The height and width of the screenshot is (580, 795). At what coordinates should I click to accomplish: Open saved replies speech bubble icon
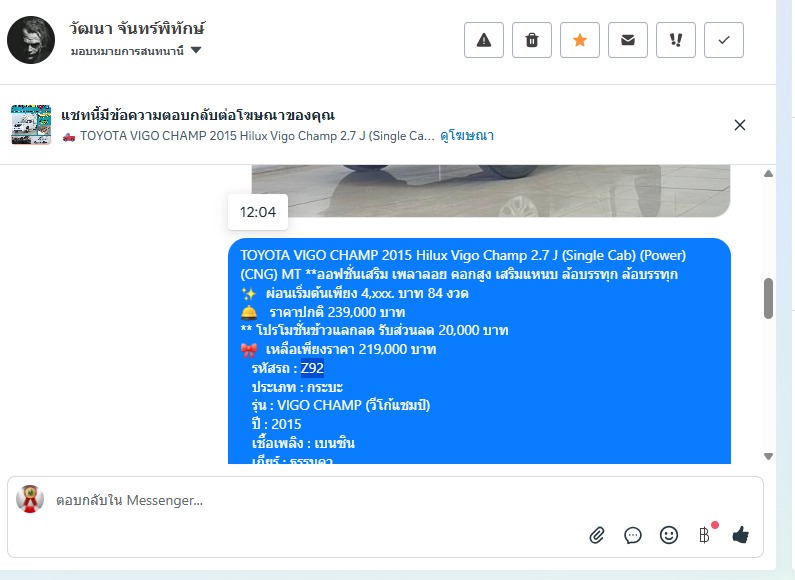(633, 535)
